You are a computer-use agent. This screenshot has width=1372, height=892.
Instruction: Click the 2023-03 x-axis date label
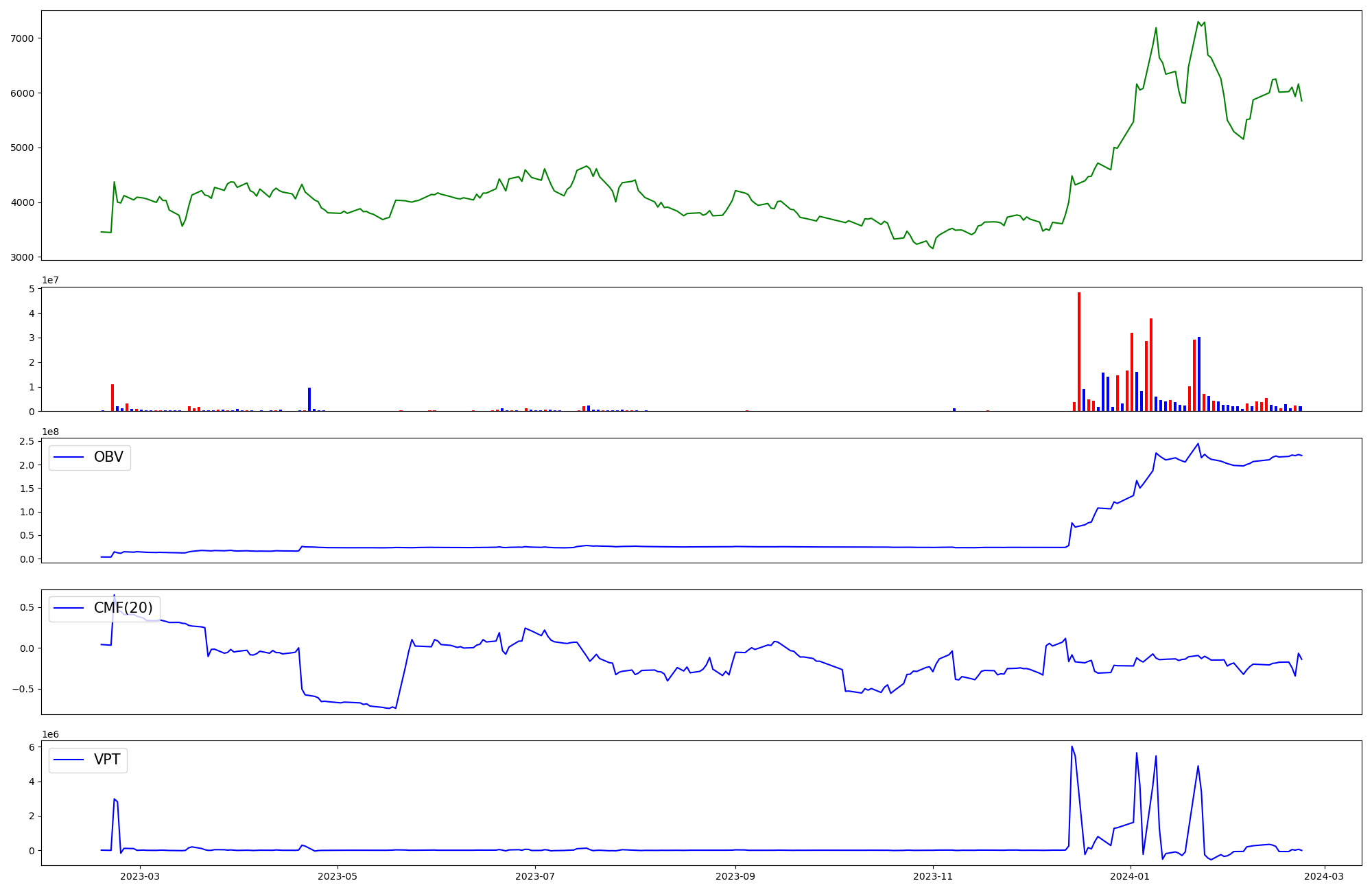(141, 876)
